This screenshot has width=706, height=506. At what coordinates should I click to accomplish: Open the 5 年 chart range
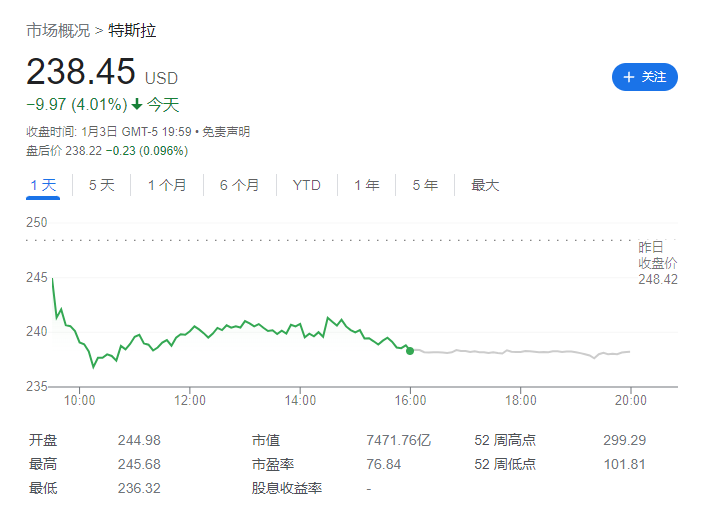(425, 185)
